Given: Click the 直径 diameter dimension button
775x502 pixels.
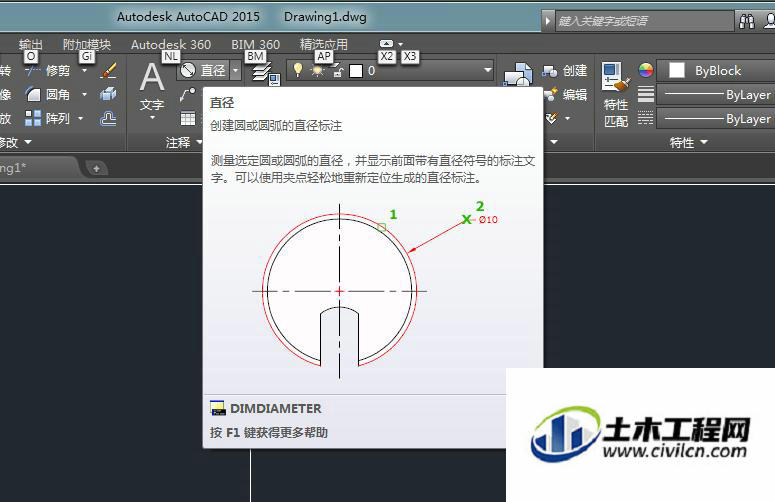Looking at the screenshot, I should [203, 71].
